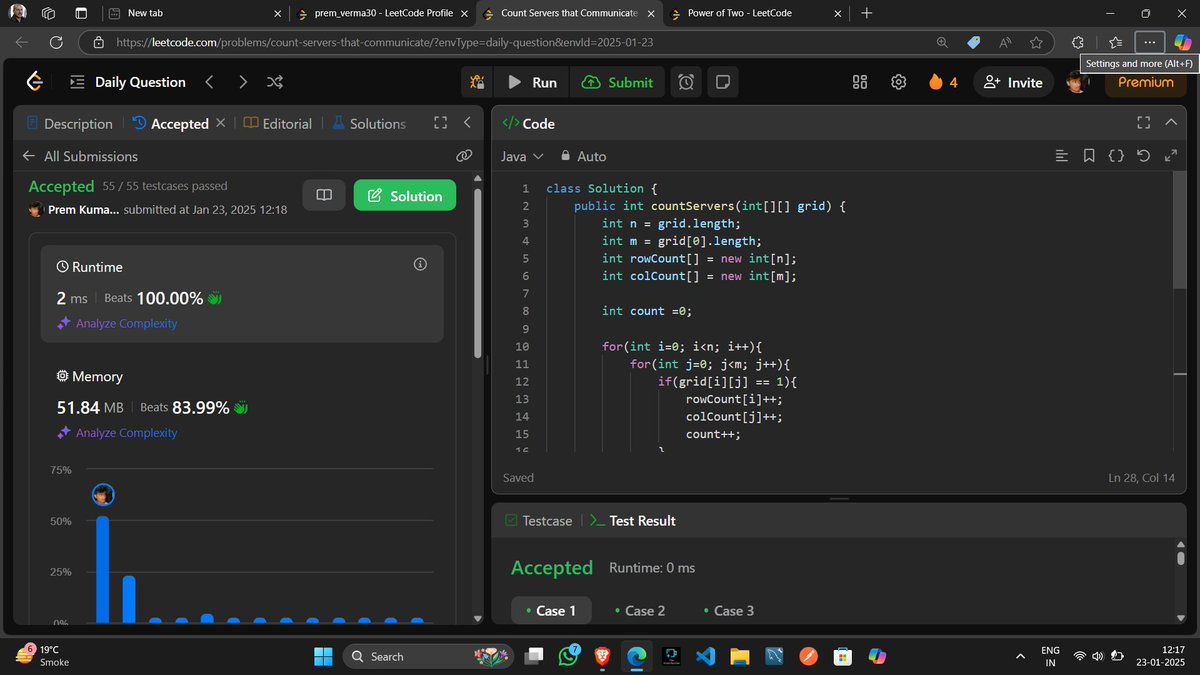Screen dimensions: 1200x675
Task: Select Case 2 test case
Action: (639, 610)
